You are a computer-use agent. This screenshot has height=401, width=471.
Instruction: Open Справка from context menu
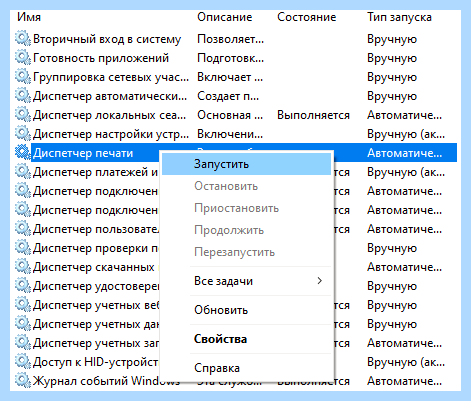tap(246, 368)
